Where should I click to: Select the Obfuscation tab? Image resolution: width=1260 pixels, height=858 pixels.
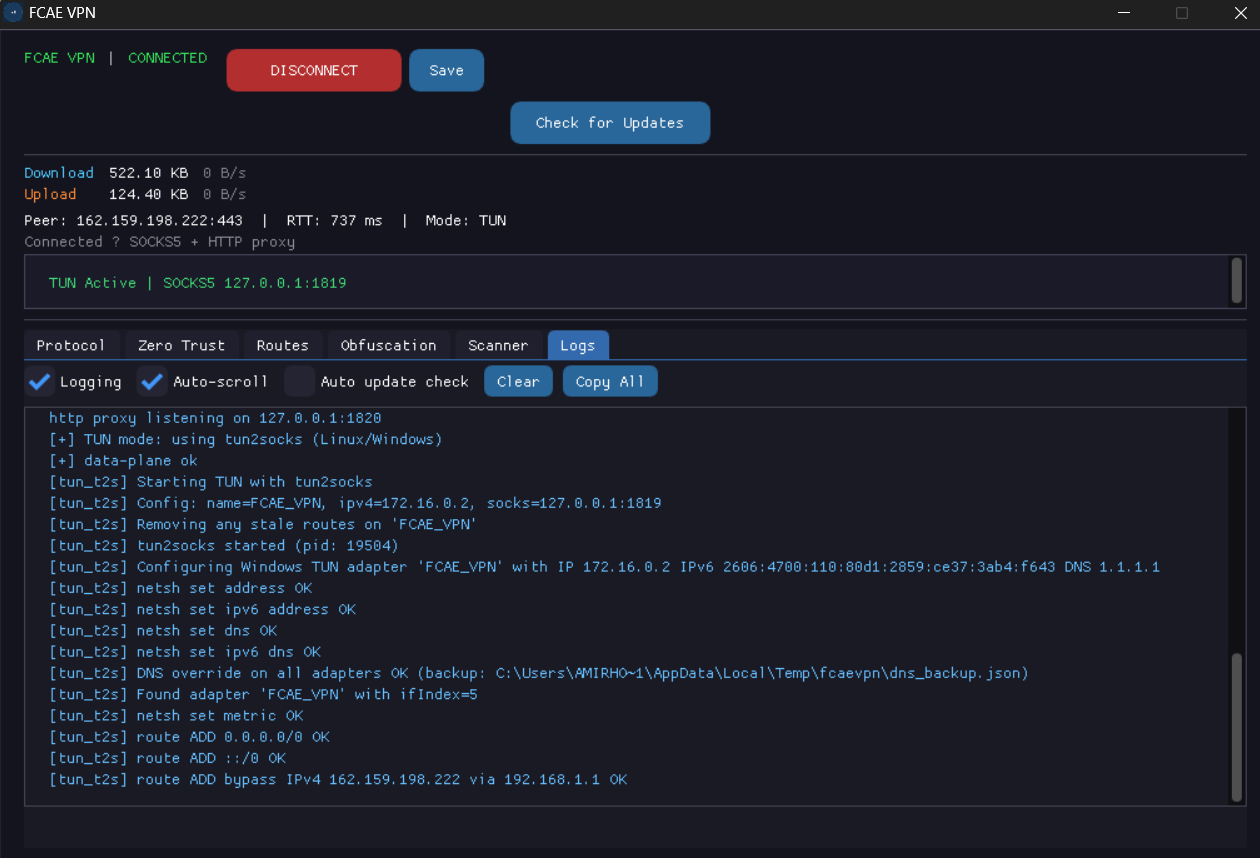[388, 345]
